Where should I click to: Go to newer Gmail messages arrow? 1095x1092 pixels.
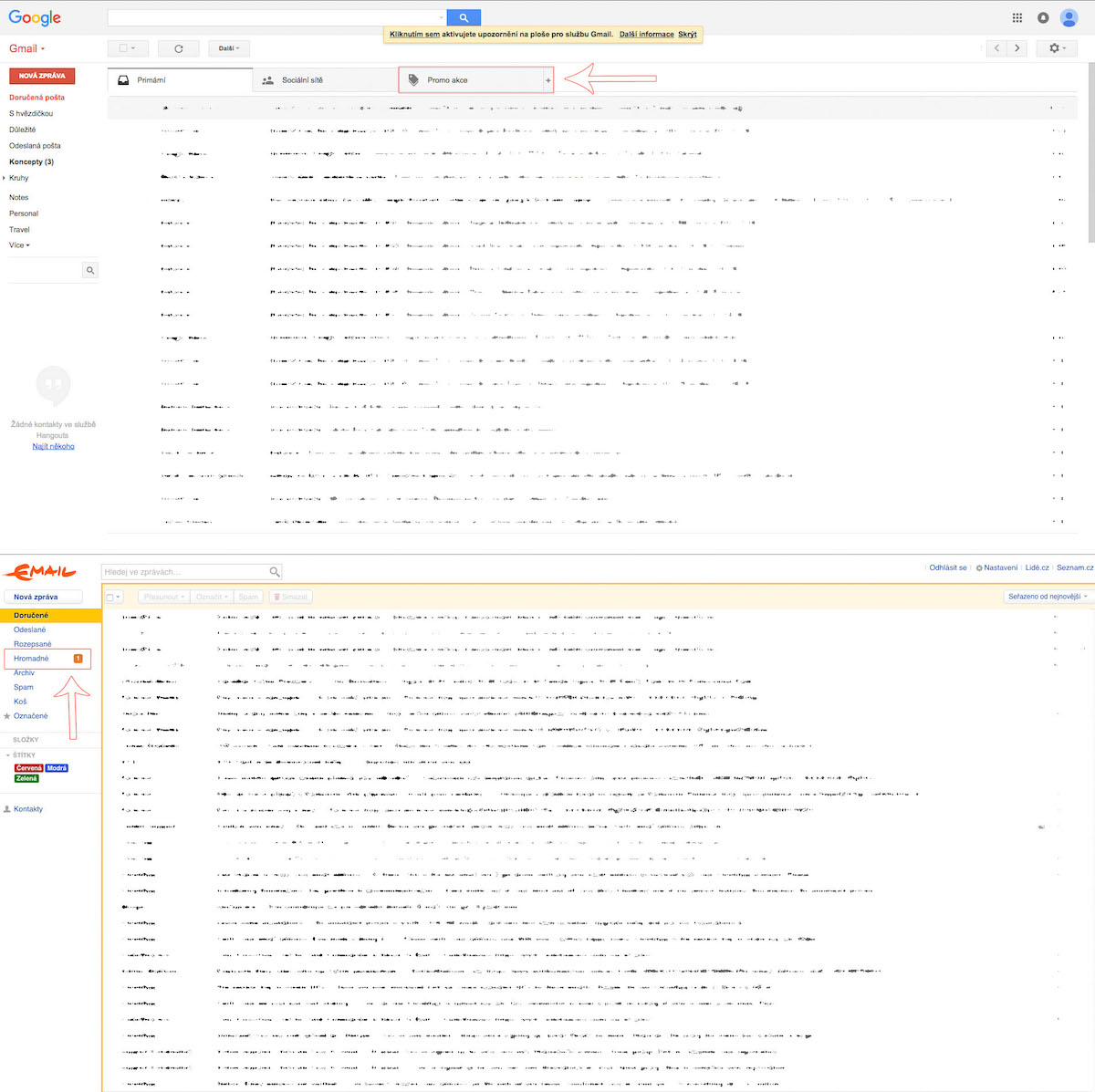(996, 48)
